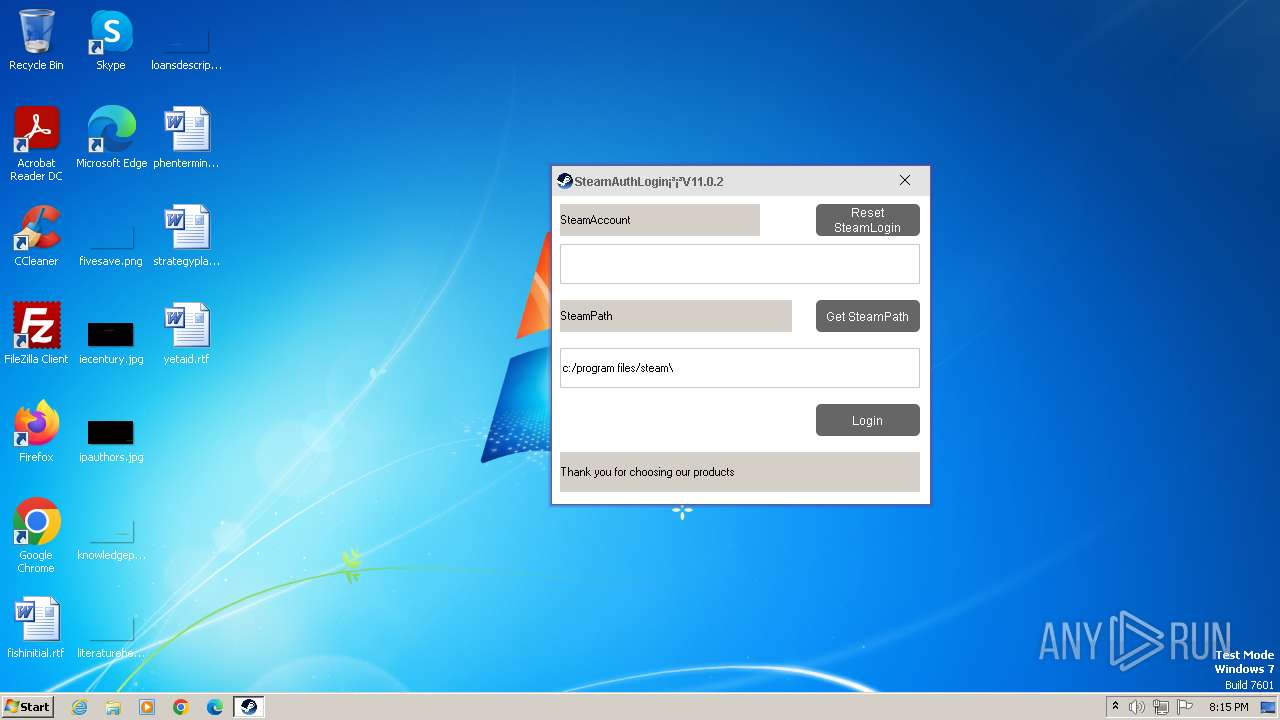Click the Login button
Viewport: 1280px width, 720px height.
coord(868,420)
